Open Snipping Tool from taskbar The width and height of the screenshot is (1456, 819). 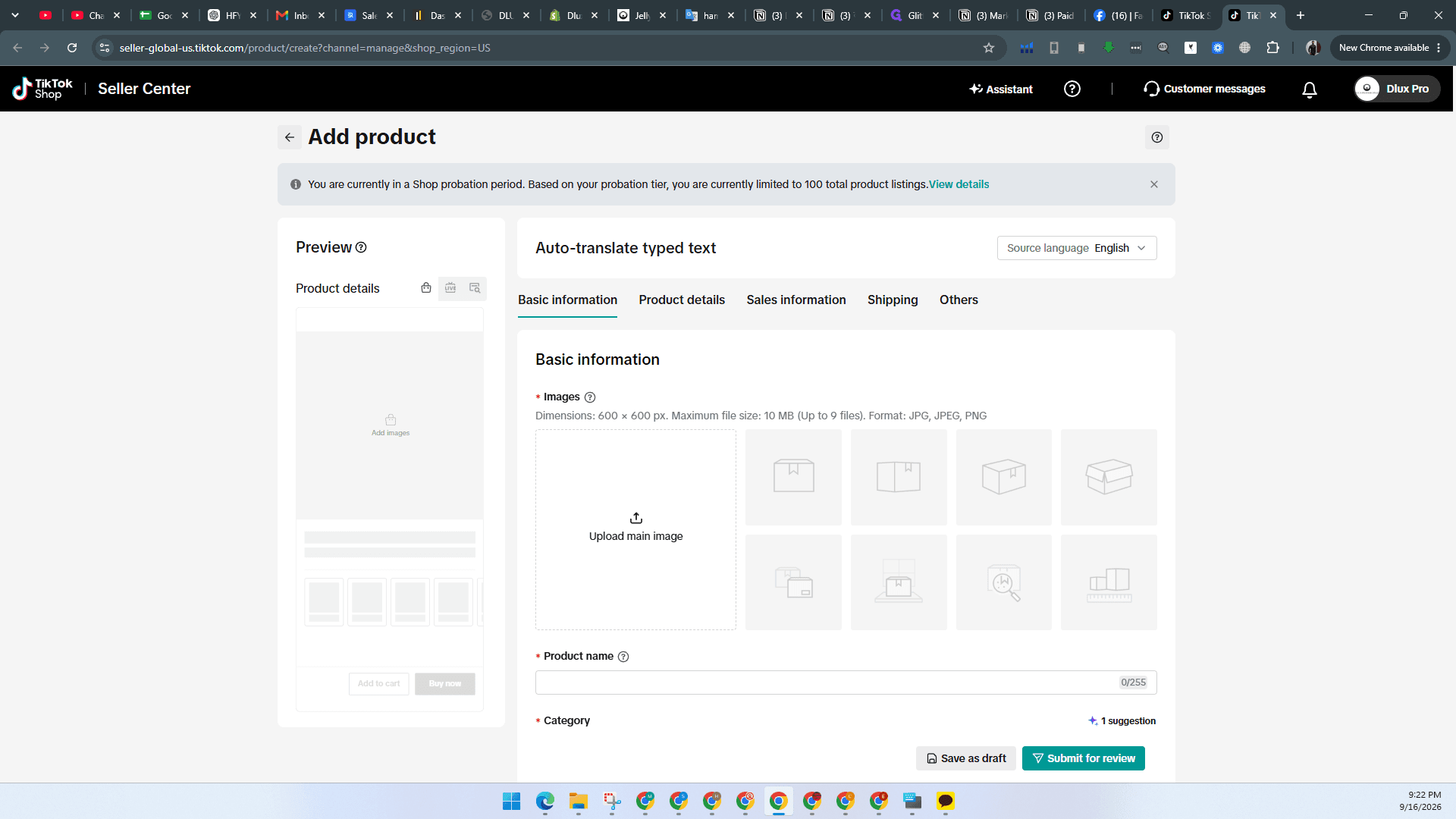click(612, 801)
